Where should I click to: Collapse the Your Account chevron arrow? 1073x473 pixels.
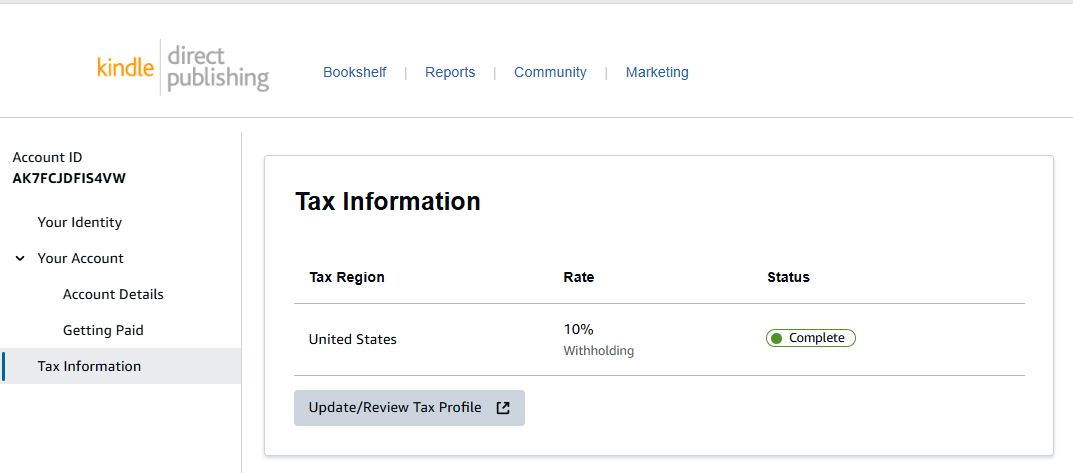pos(20,258)
